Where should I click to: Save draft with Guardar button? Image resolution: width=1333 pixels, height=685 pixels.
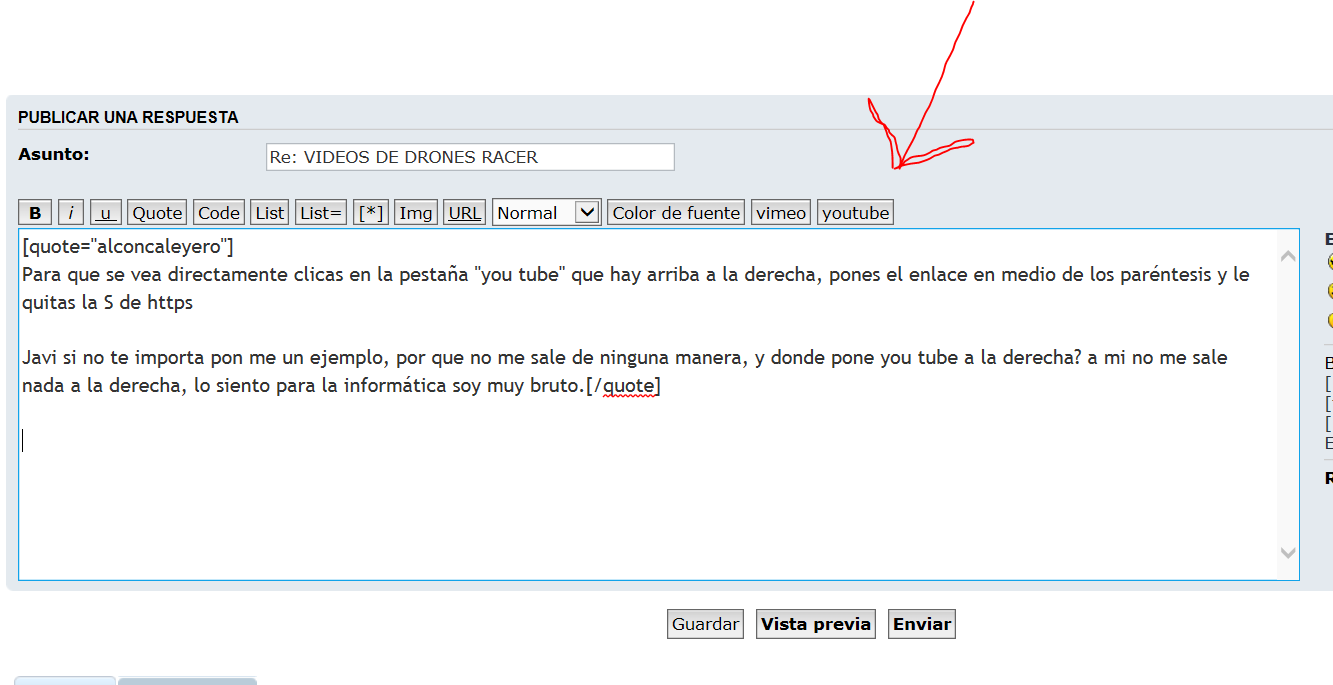[705, 624]
